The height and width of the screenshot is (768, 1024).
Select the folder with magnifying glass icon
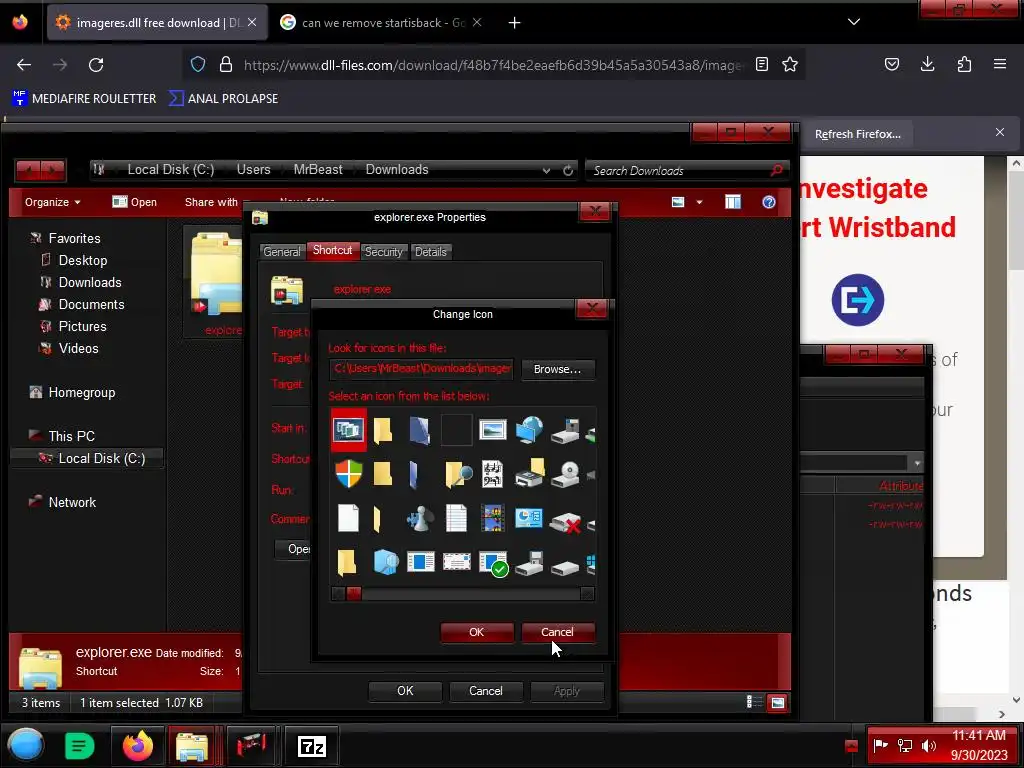tap(458, 474)
